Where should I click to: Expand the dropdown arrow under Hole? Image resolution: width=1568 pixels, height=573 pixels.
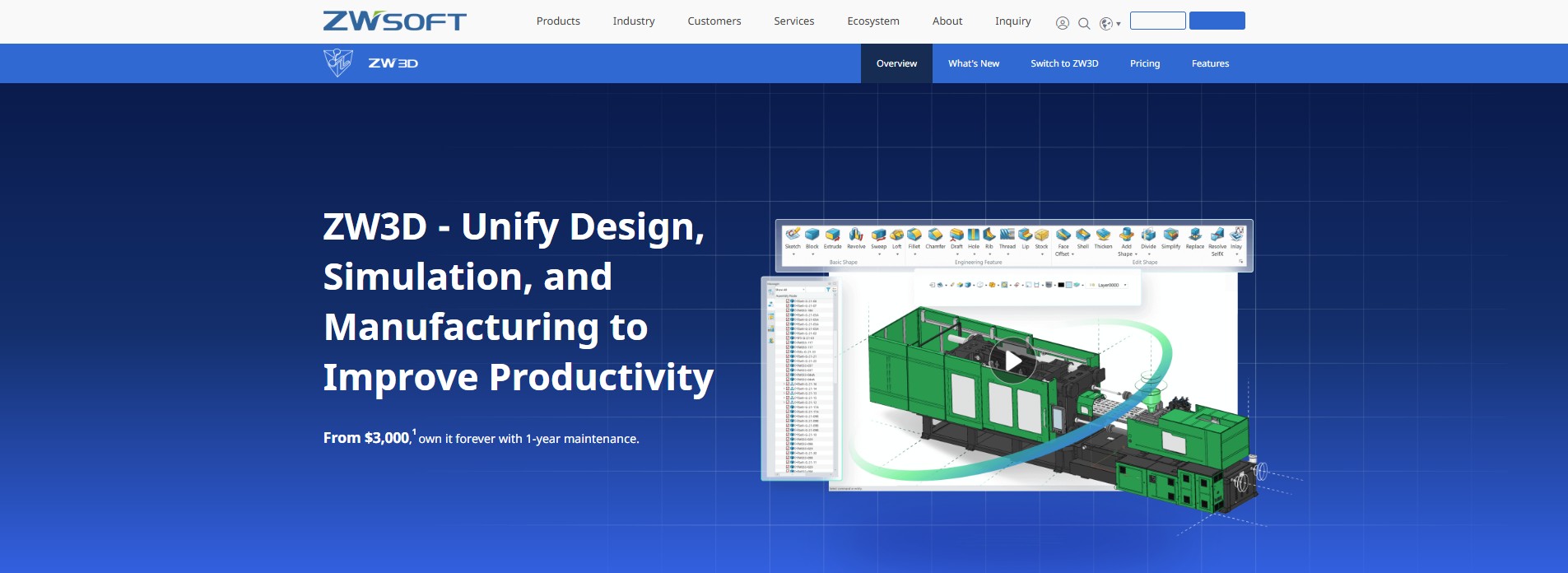(x=975, y=254)
